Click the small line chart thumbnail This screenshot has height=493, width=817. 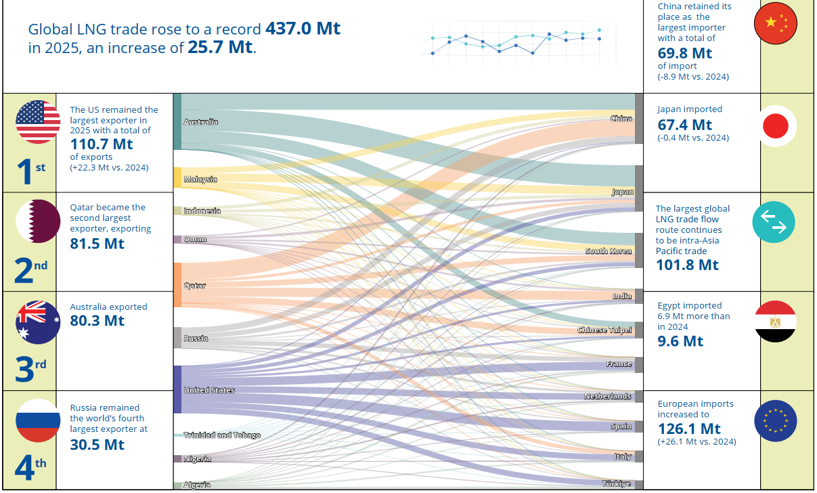pos(517,42)
